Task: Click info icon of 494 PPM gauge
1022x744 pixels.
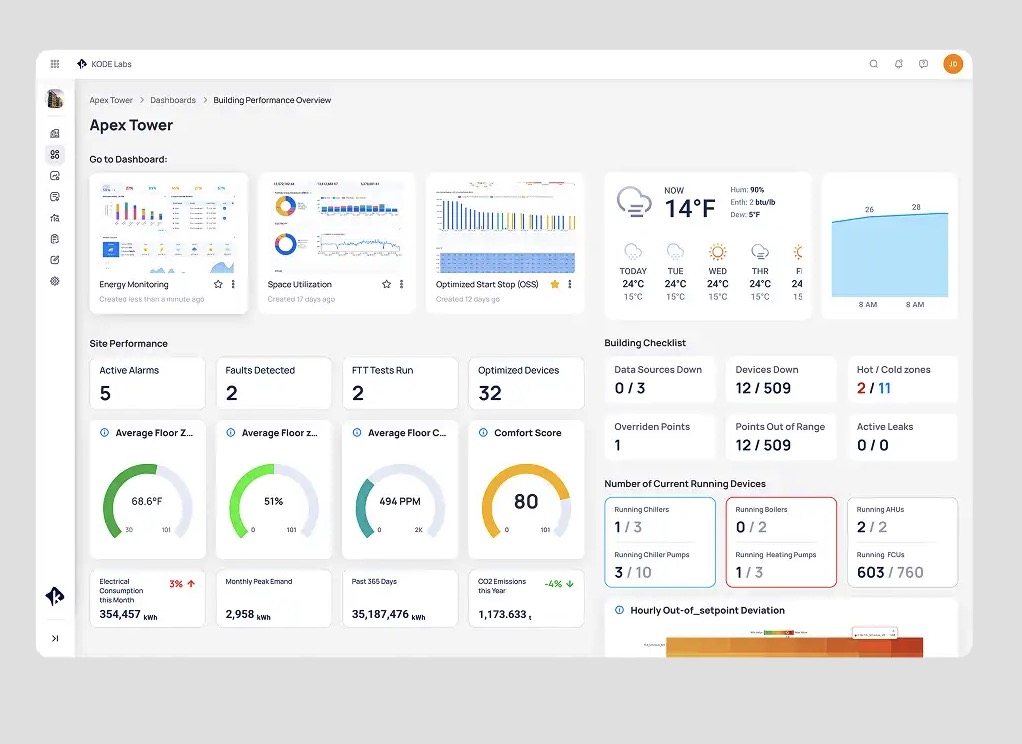Action: [357, 432]
